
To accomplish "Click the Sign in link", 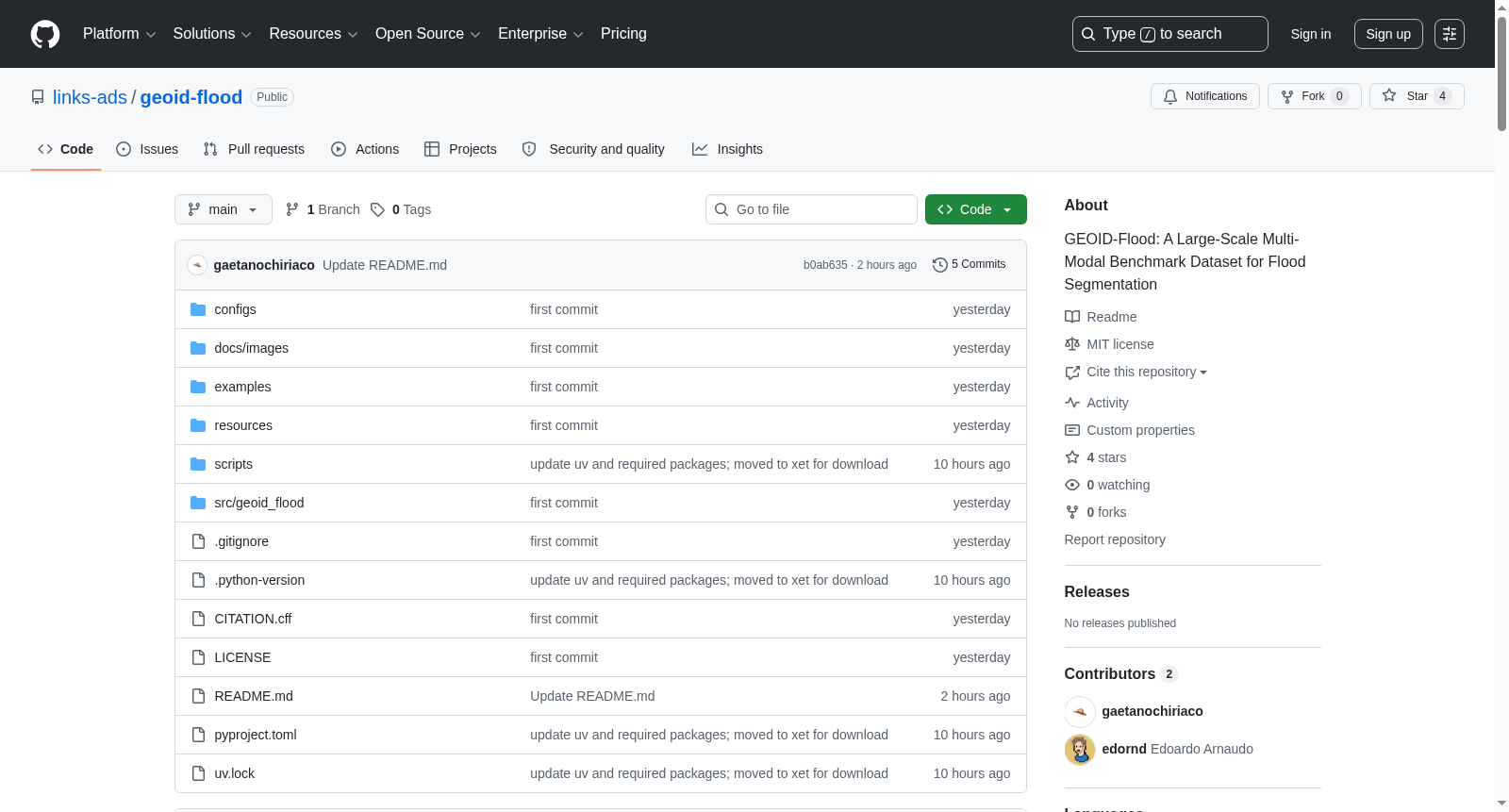I will [x=1311, y=34].
